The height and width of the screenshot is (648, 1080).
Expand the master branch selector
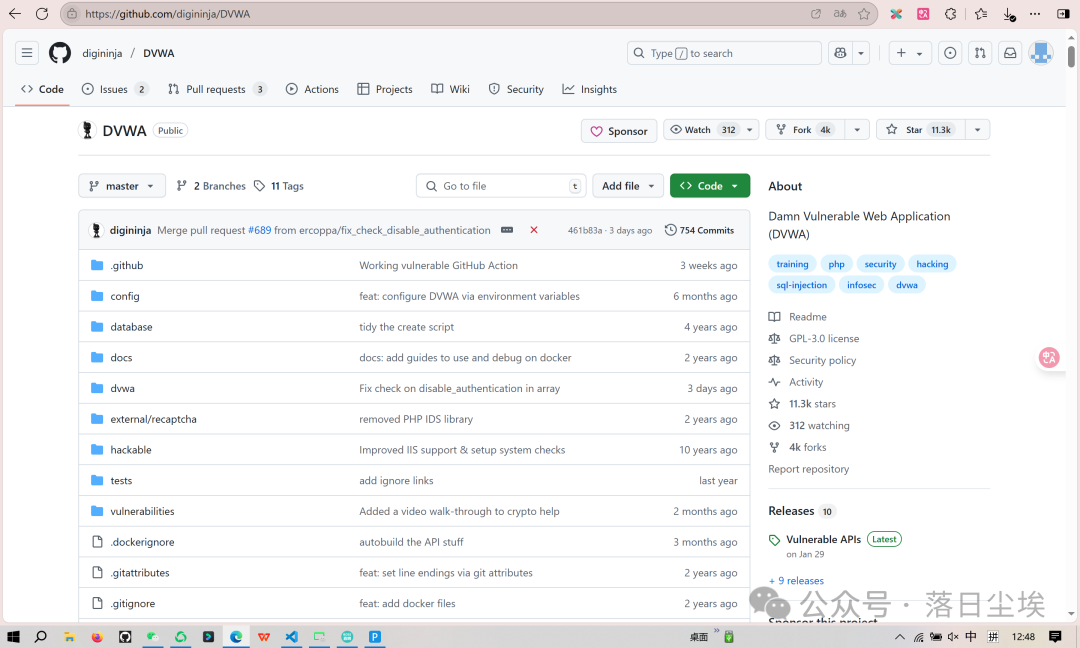122,186
